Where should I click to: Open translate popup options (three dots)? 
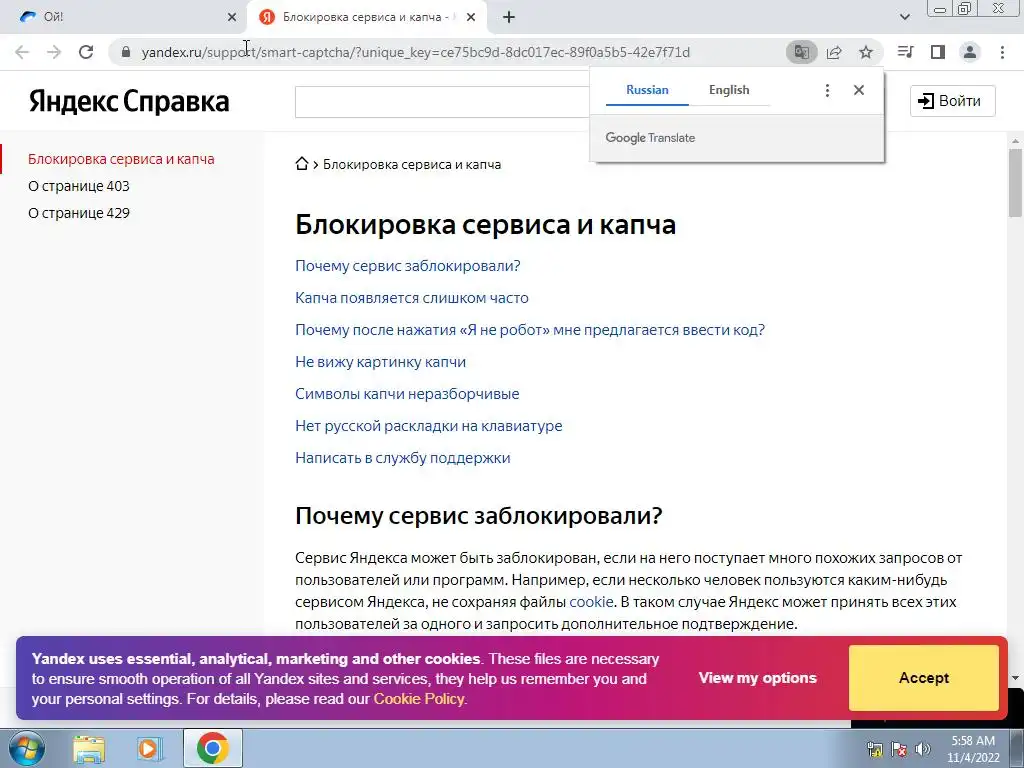pyautogui.click(x=827, y=90)
